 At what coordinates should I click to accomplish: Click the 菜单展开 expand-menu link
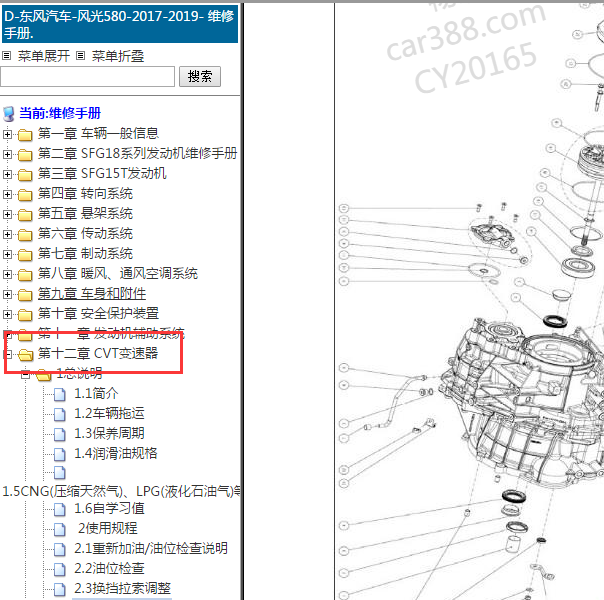[x=44, y=56]
